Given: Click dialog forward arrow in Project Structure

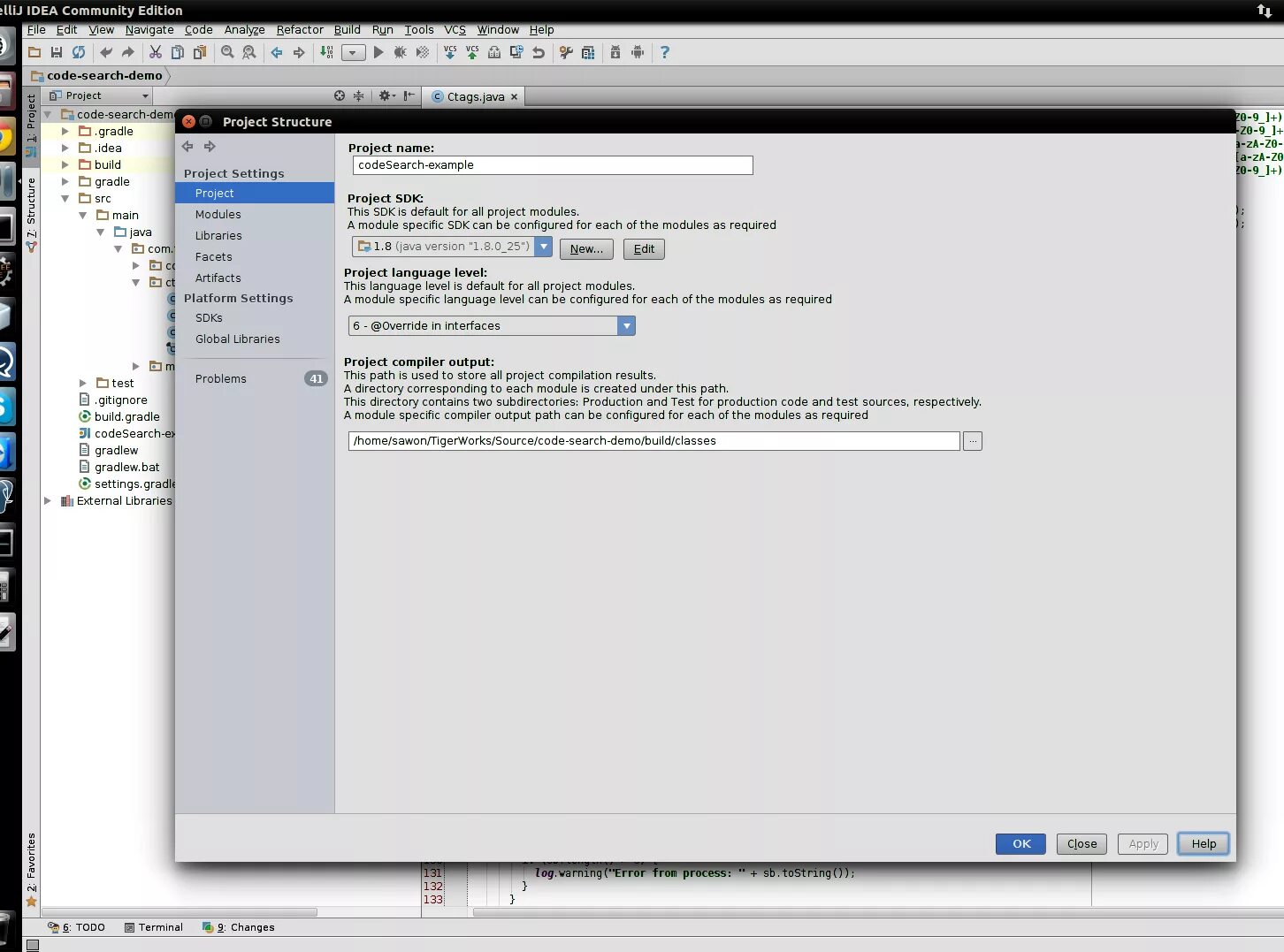Looking at the screenshot, I should tap(210, 146).
